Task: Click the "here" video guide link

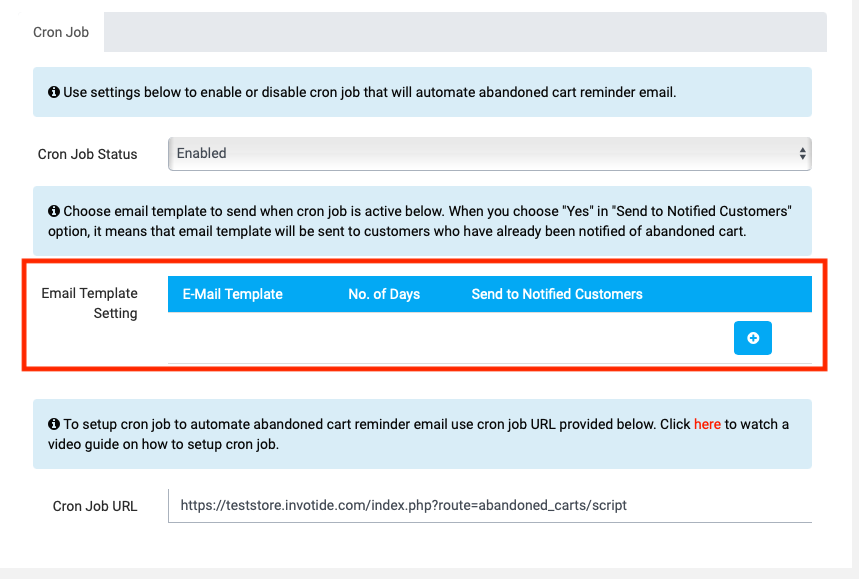Action: 707,424
